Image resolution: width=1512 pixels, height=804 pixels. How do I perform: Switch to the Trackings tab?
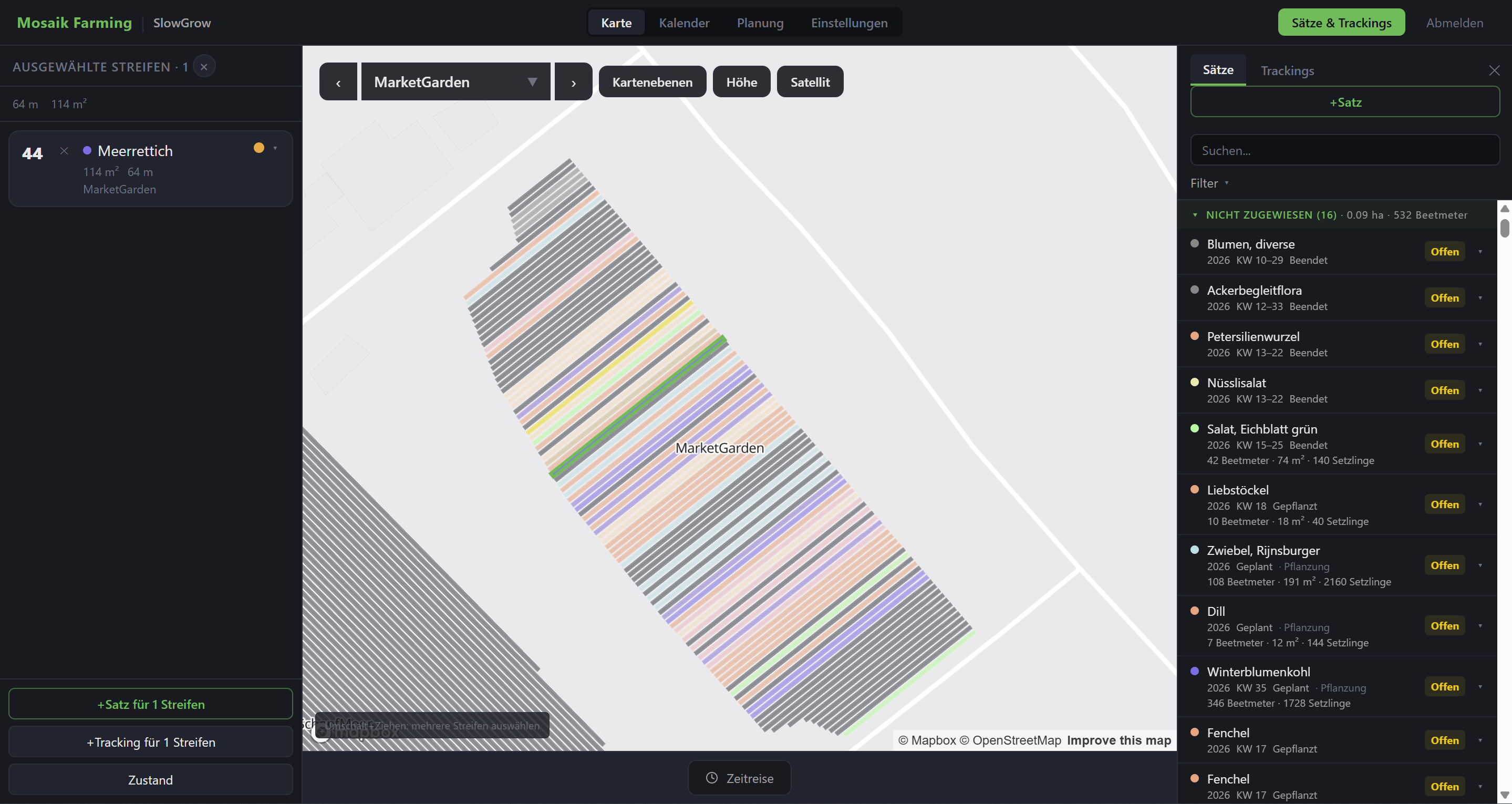pyautogui.click(x=1287, y=70)
